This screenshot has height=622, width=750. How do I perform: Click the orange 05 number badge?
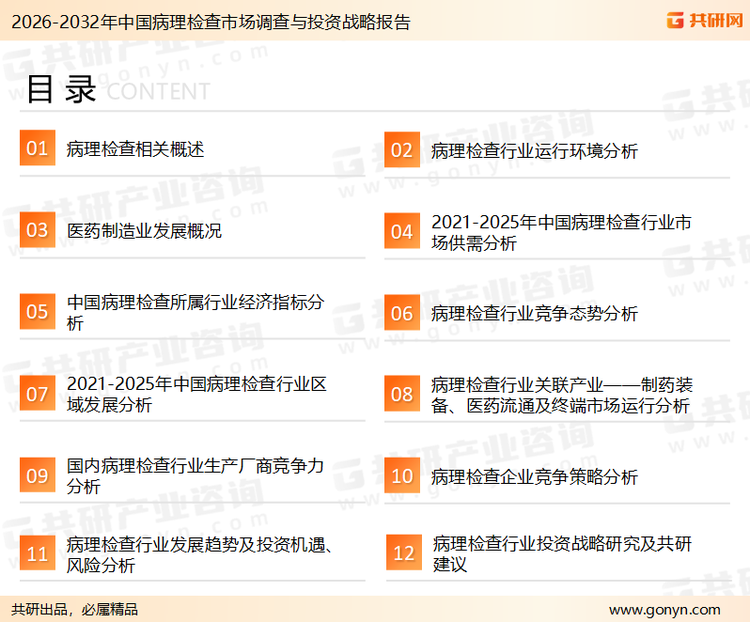(x=37, y=311)
